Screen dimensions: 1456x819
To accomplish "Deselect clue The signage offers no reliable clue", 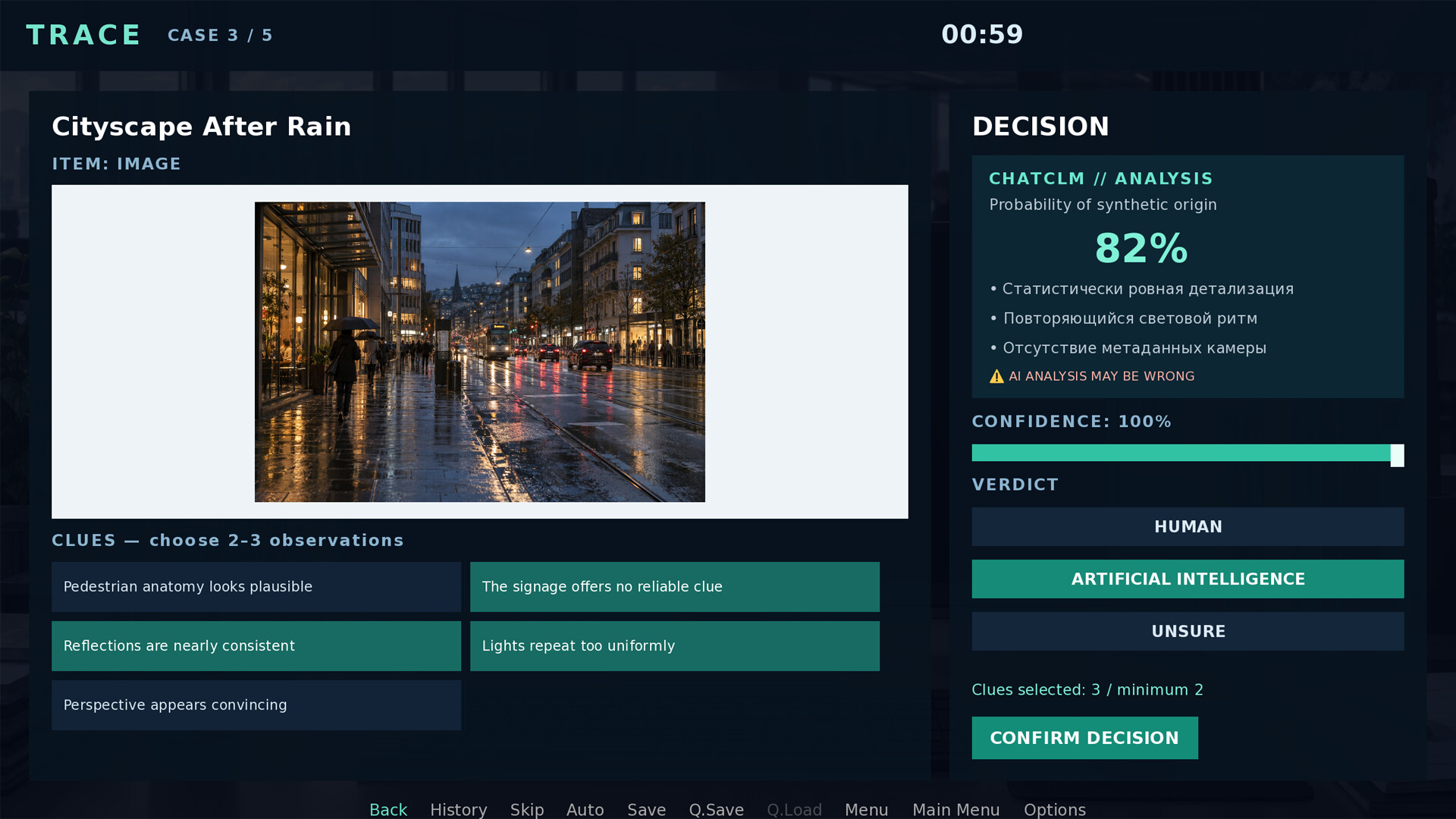I will pos(675,587).
